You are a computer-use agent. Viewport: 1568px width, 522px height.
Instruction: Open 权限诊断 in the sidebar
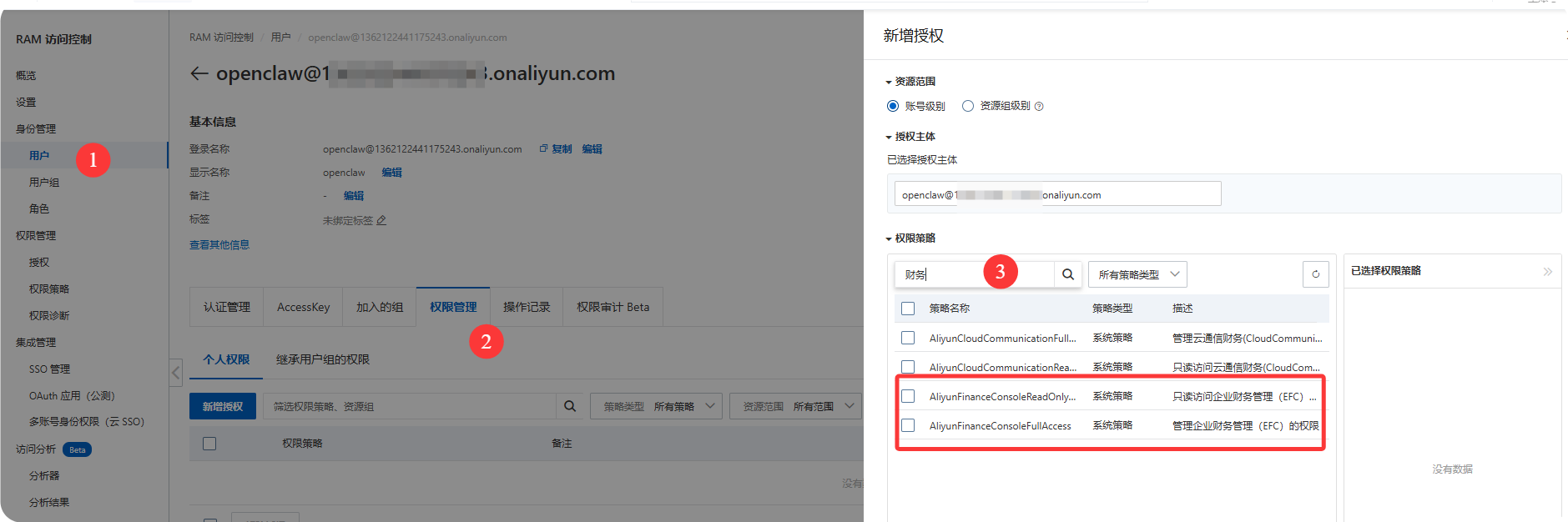(49, 315)
